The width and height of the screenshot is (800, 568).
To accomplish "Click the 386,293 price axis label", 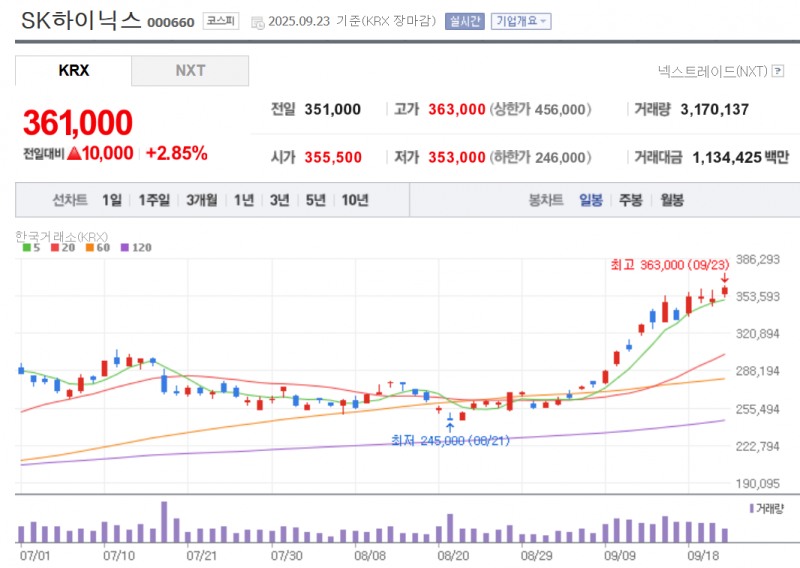I will pyautogui.click(x=758, y=259).
